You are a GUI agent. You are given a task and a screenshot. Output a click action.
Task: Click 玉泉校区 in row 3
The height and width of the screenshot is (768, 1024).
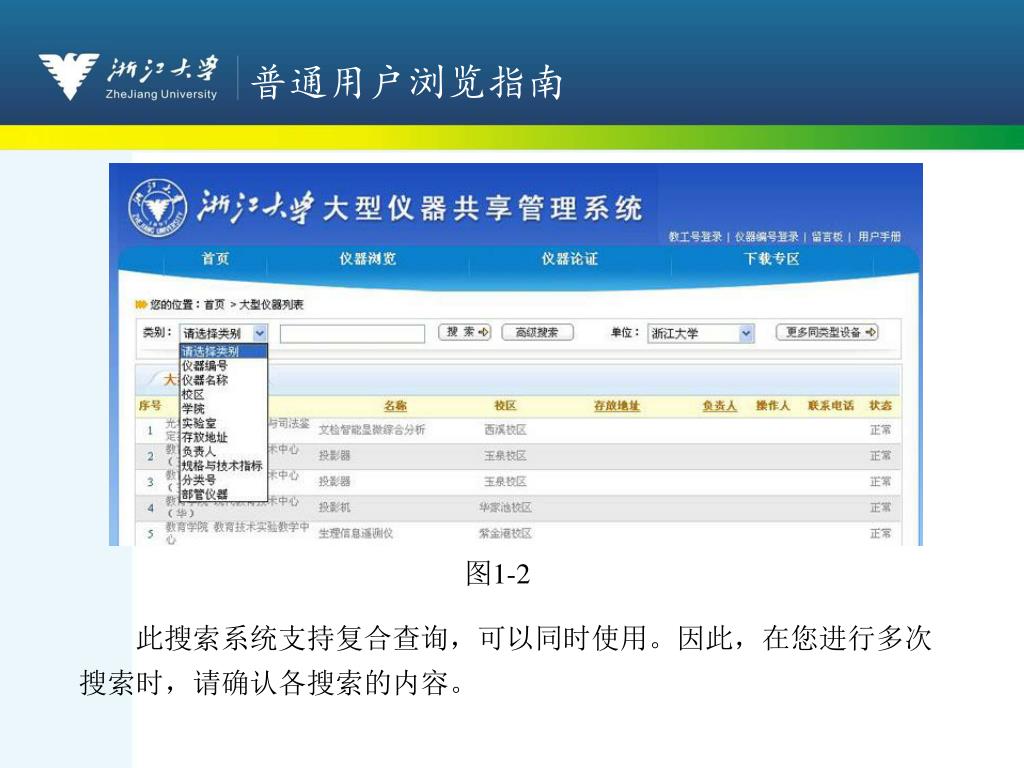(505, 481)
